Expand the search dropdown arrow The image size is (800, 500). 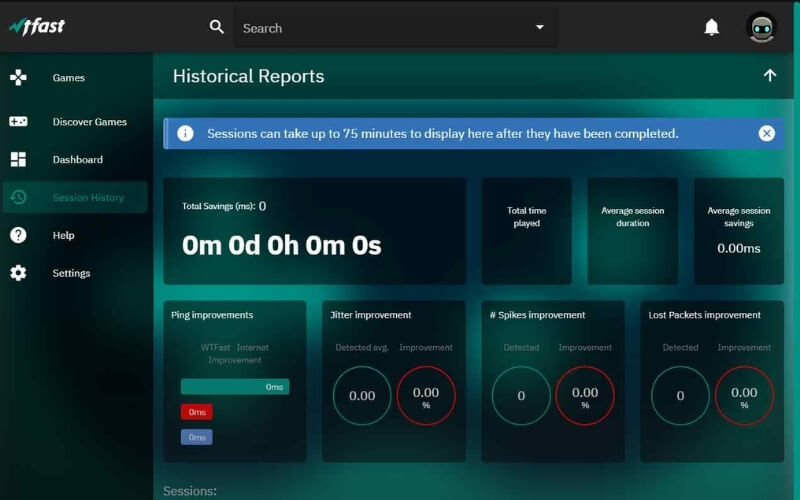click(x=540, y=28)
